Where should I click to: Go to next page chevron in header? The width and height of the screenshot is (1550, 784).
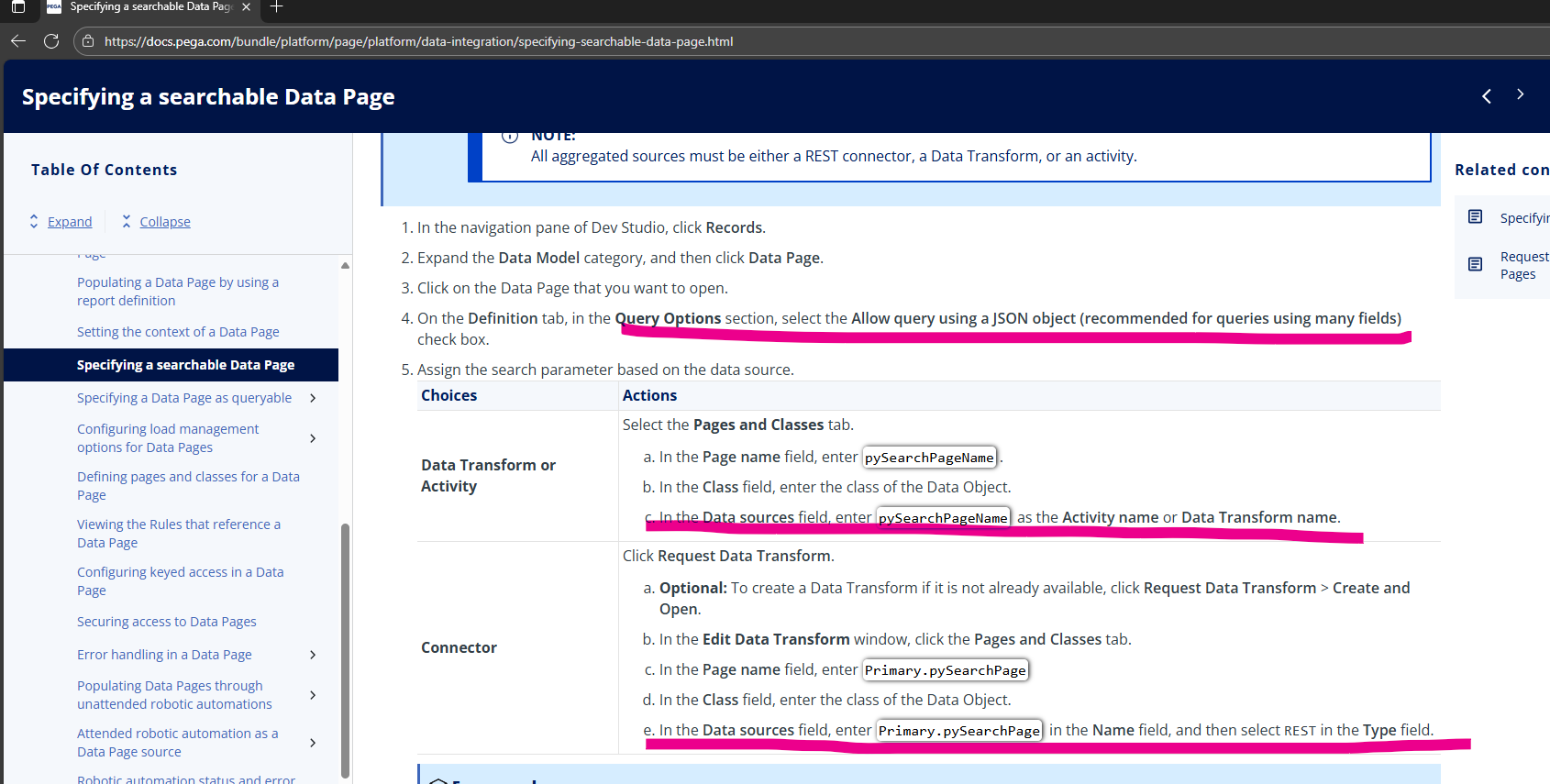(1520, 94)
